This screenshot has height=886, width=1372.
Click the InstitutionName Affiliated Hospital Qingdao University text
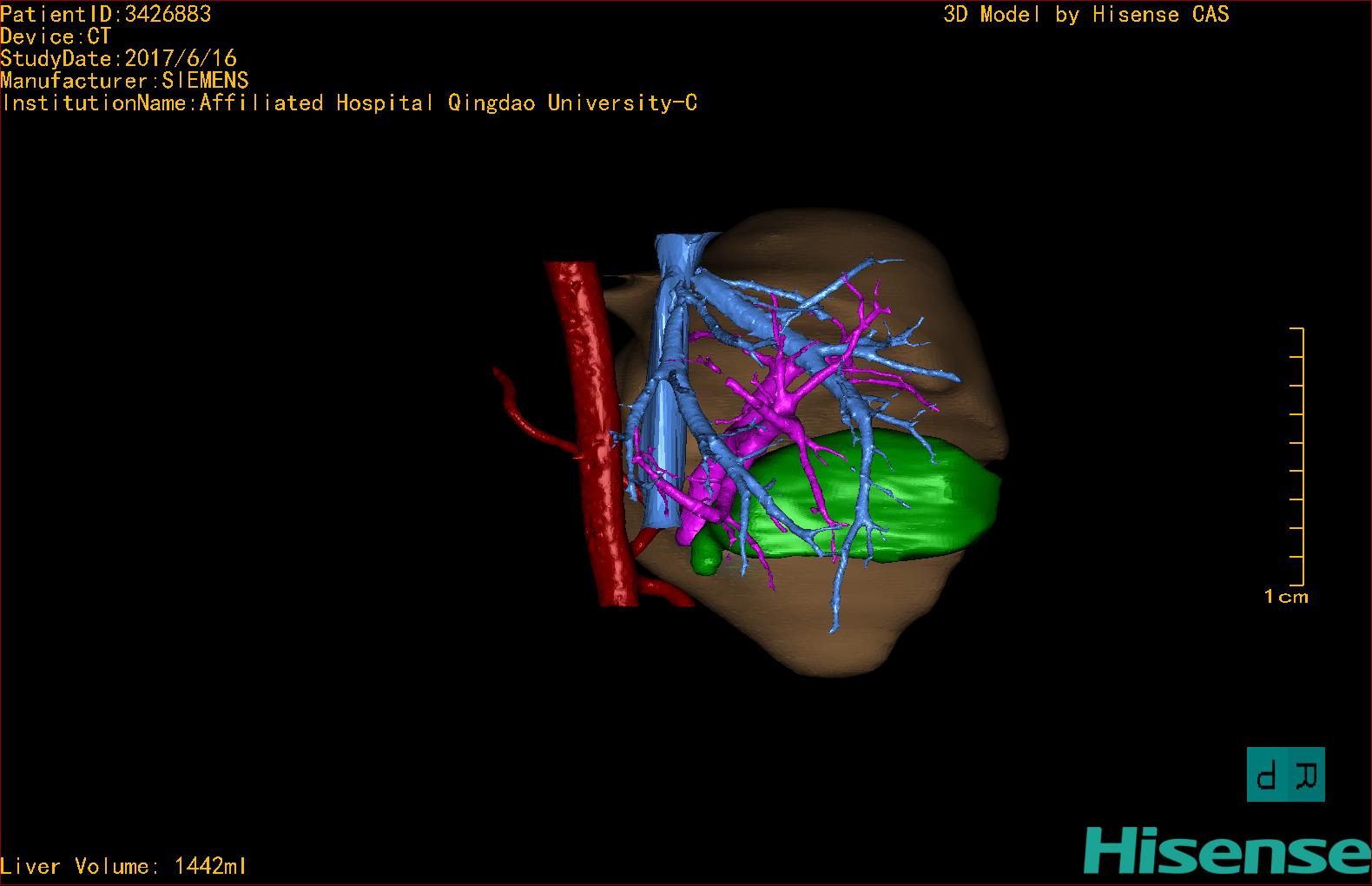click(349, 103)
